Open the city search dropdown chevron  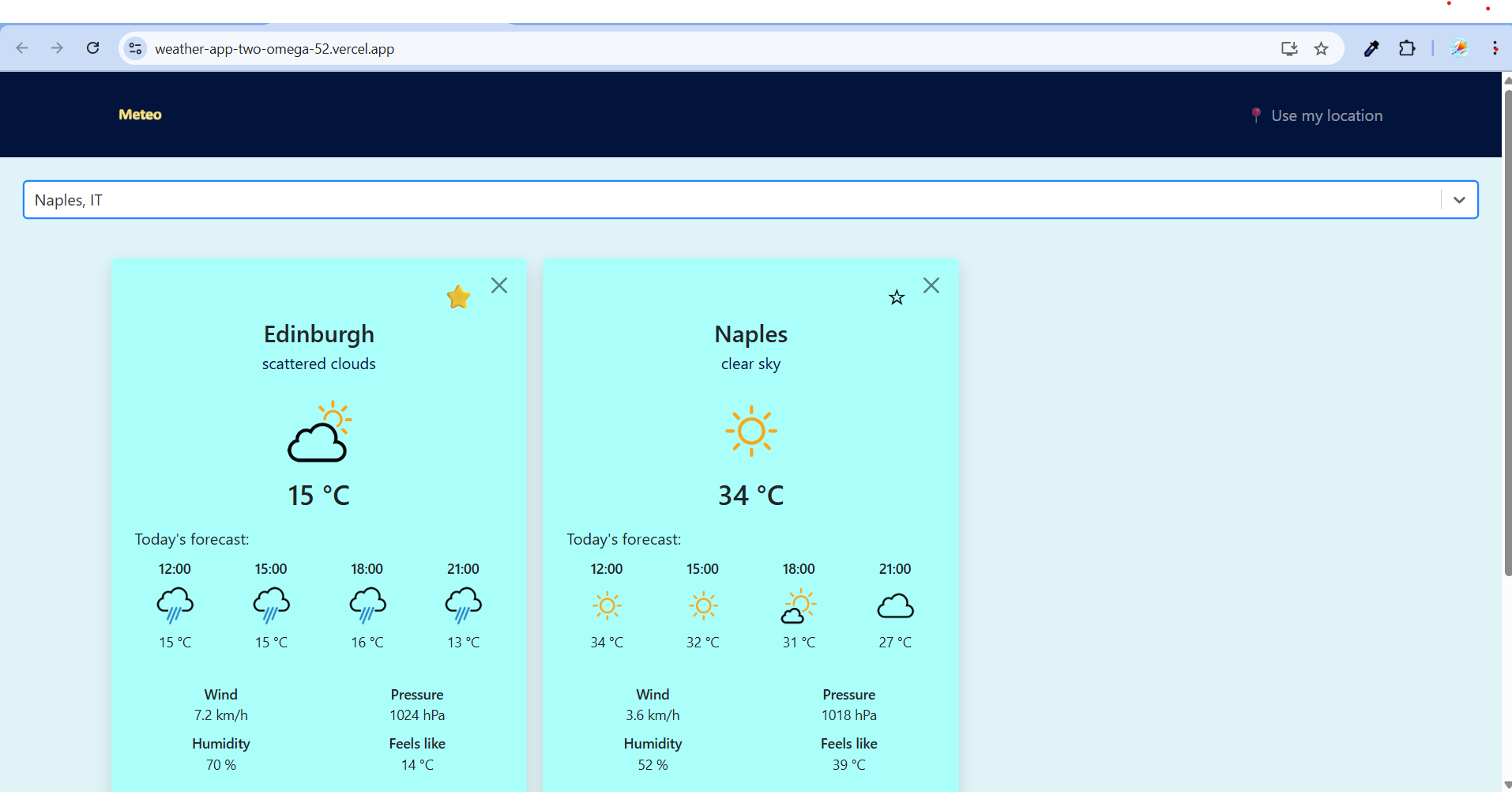click(1459, 200)
